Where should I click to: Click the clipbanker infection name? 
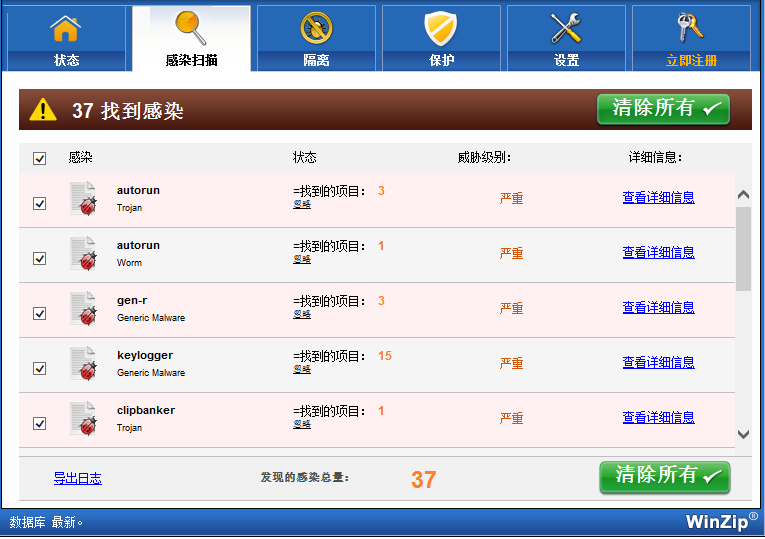click(146, 410)
